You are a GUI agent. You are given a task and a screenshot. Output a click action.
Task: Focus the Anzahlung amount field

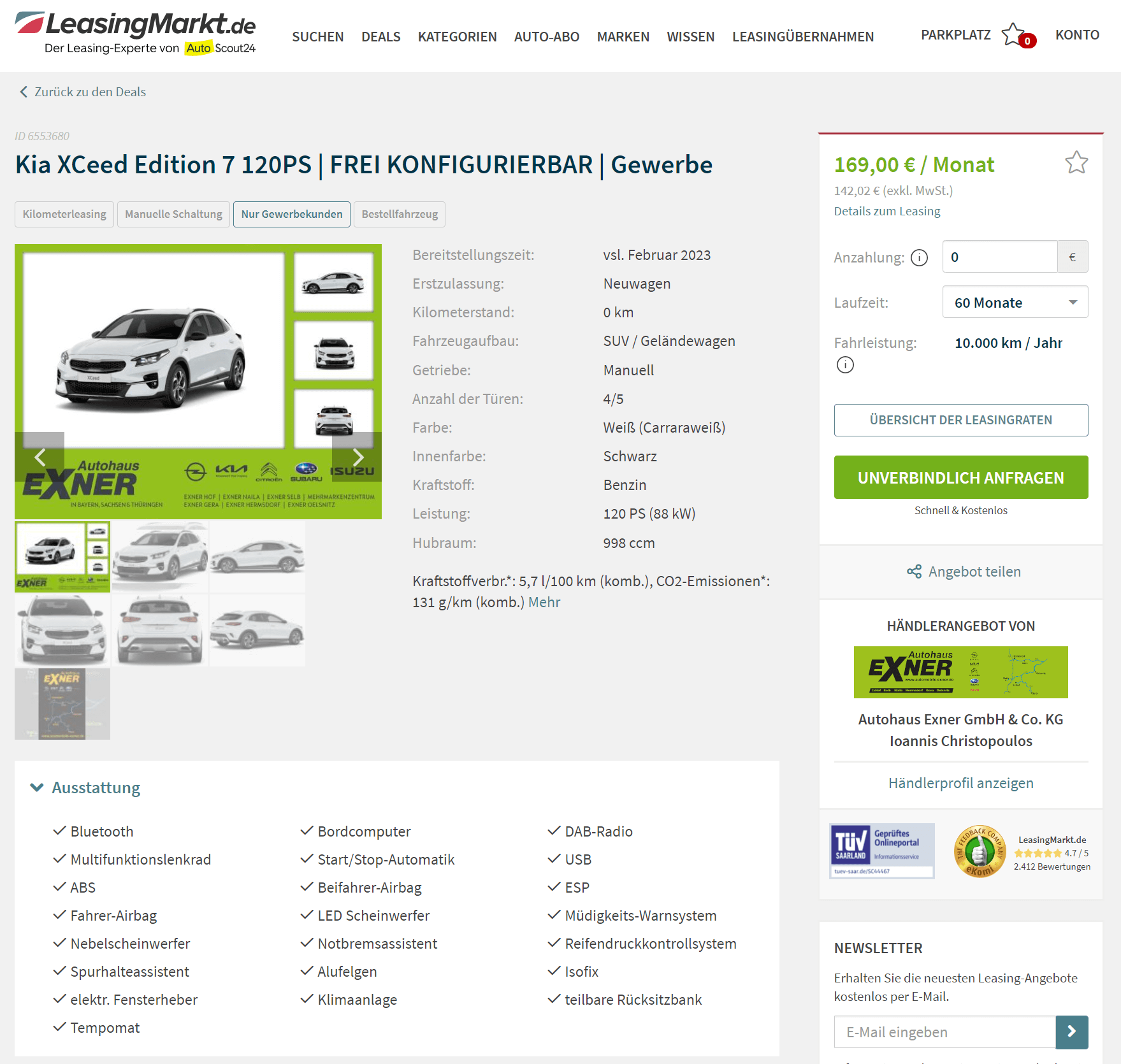[x=1000, y=257]
